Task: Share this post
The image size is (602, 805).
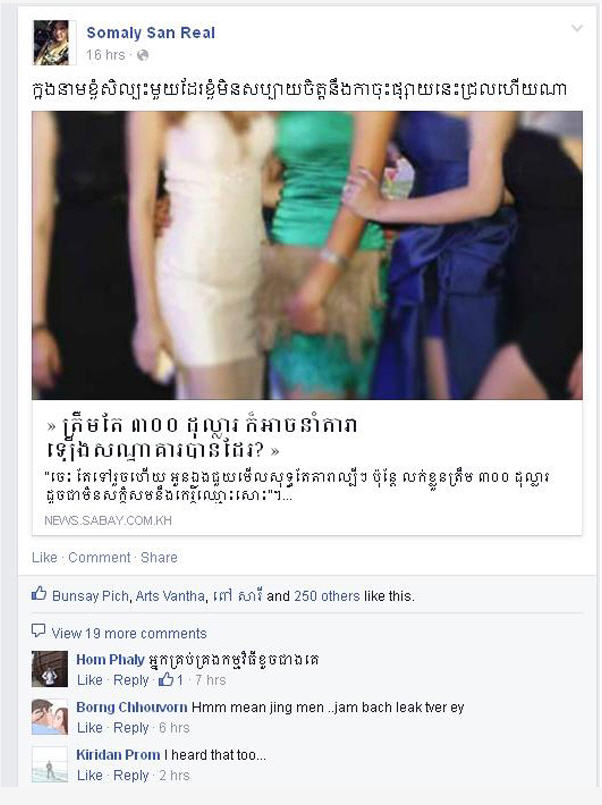Action: click(x=159, y=558)
